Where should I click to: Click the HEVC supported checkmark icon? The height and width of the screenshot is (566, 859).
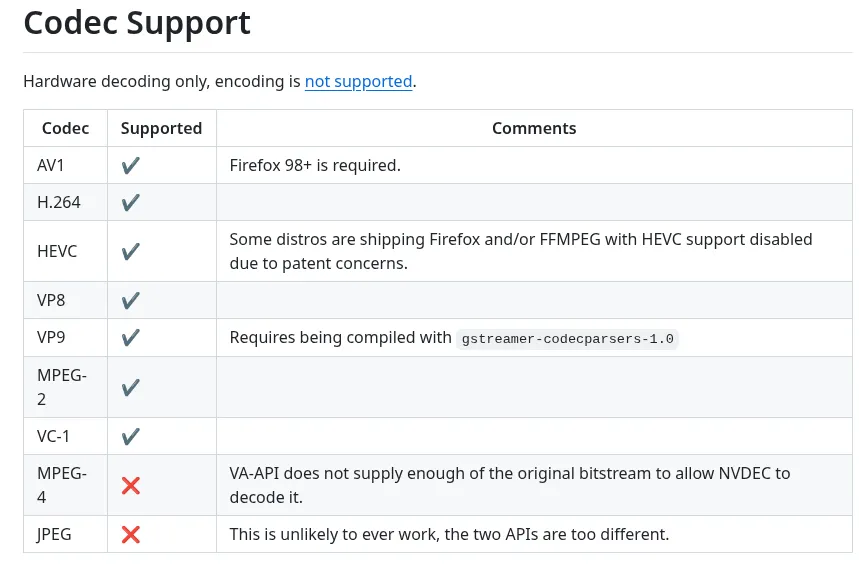[x=130, y=251]
